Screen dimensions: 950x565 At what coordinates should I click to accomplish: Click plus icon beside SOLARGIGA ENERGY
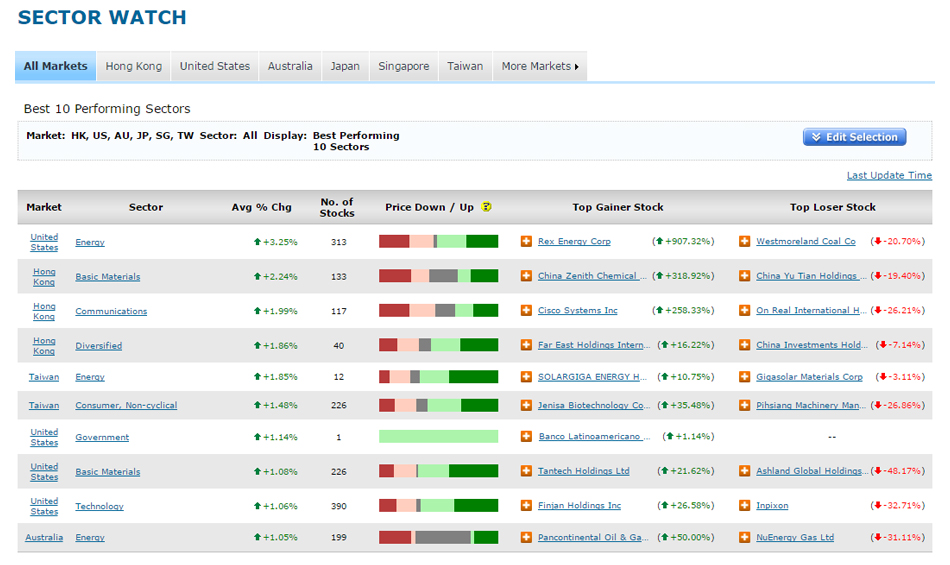[526, 377]
